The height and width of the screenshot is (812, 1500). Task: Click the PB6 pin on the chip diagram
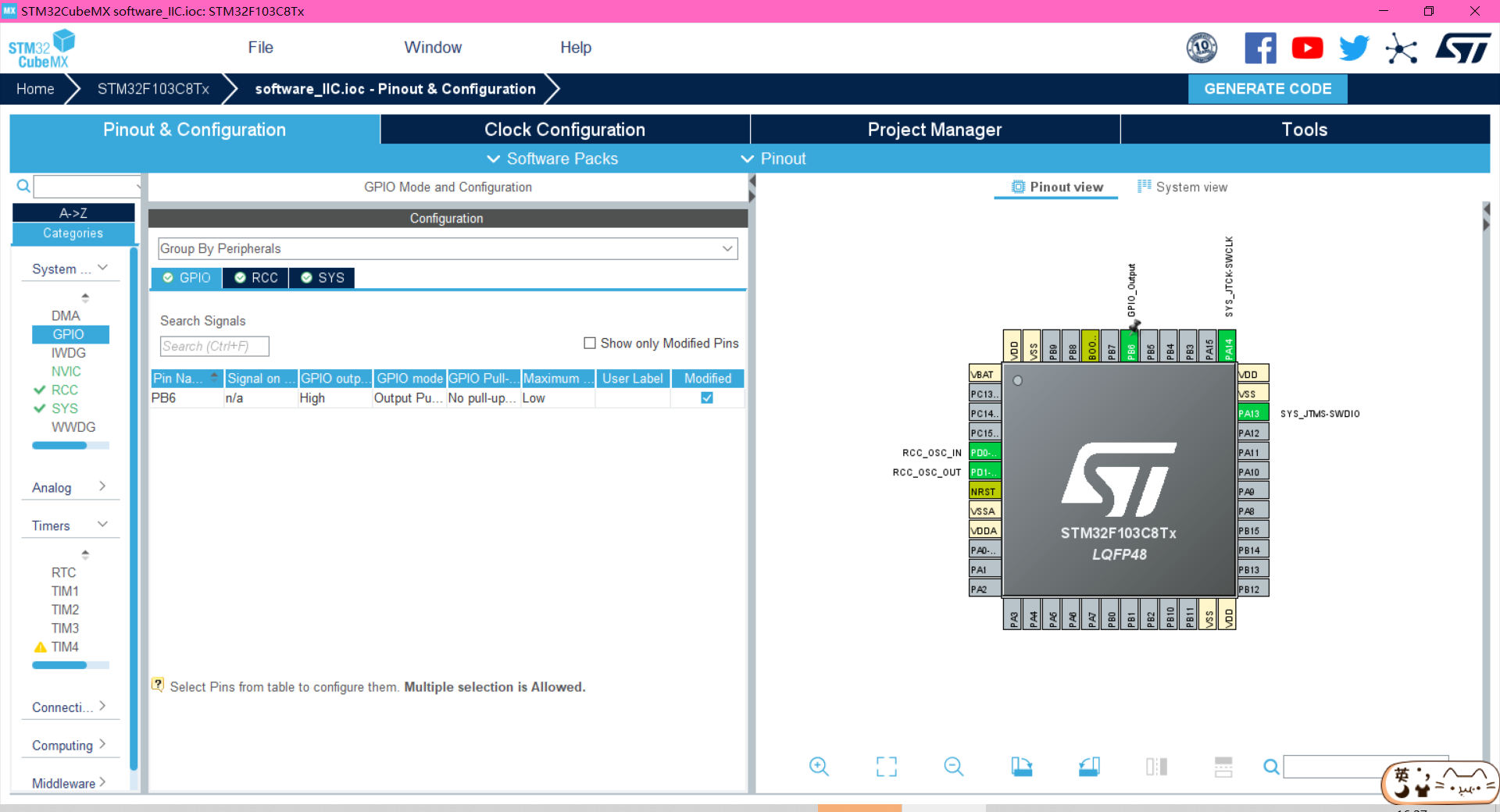(1130, 347)
